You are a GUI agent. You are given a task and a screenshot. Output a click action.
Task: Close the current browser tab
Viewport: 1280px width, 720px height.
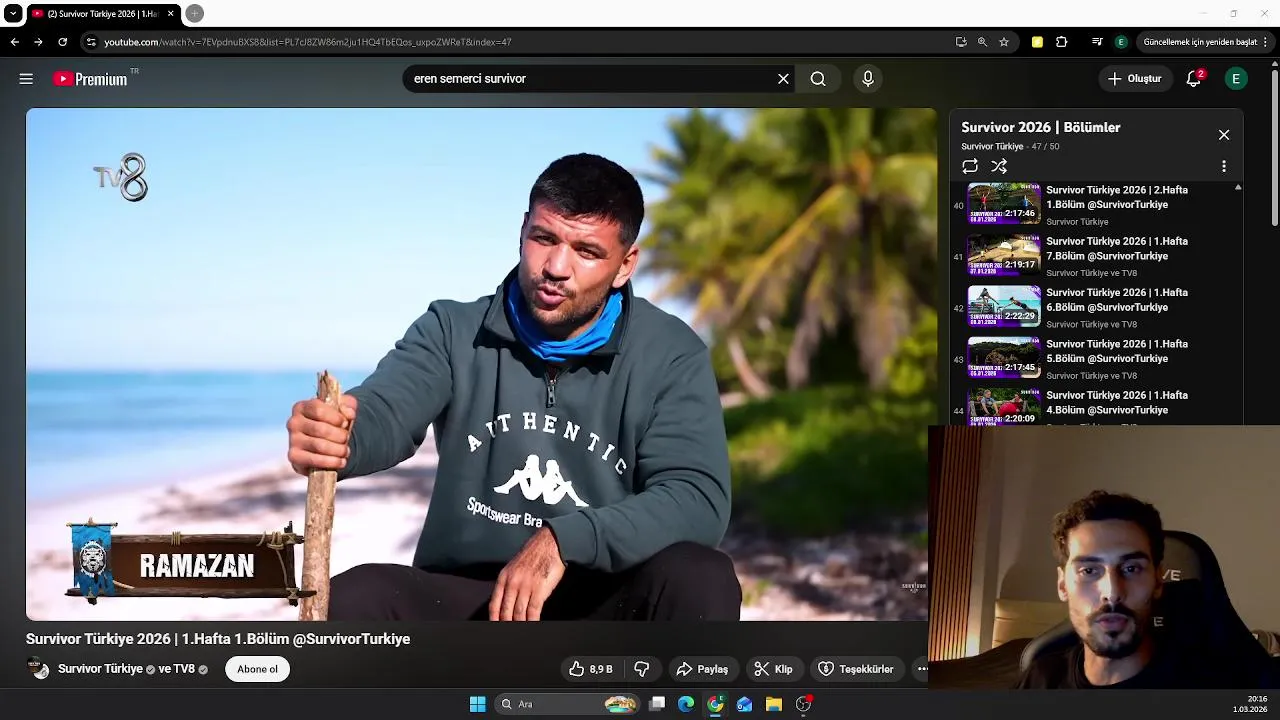point(171,14)
